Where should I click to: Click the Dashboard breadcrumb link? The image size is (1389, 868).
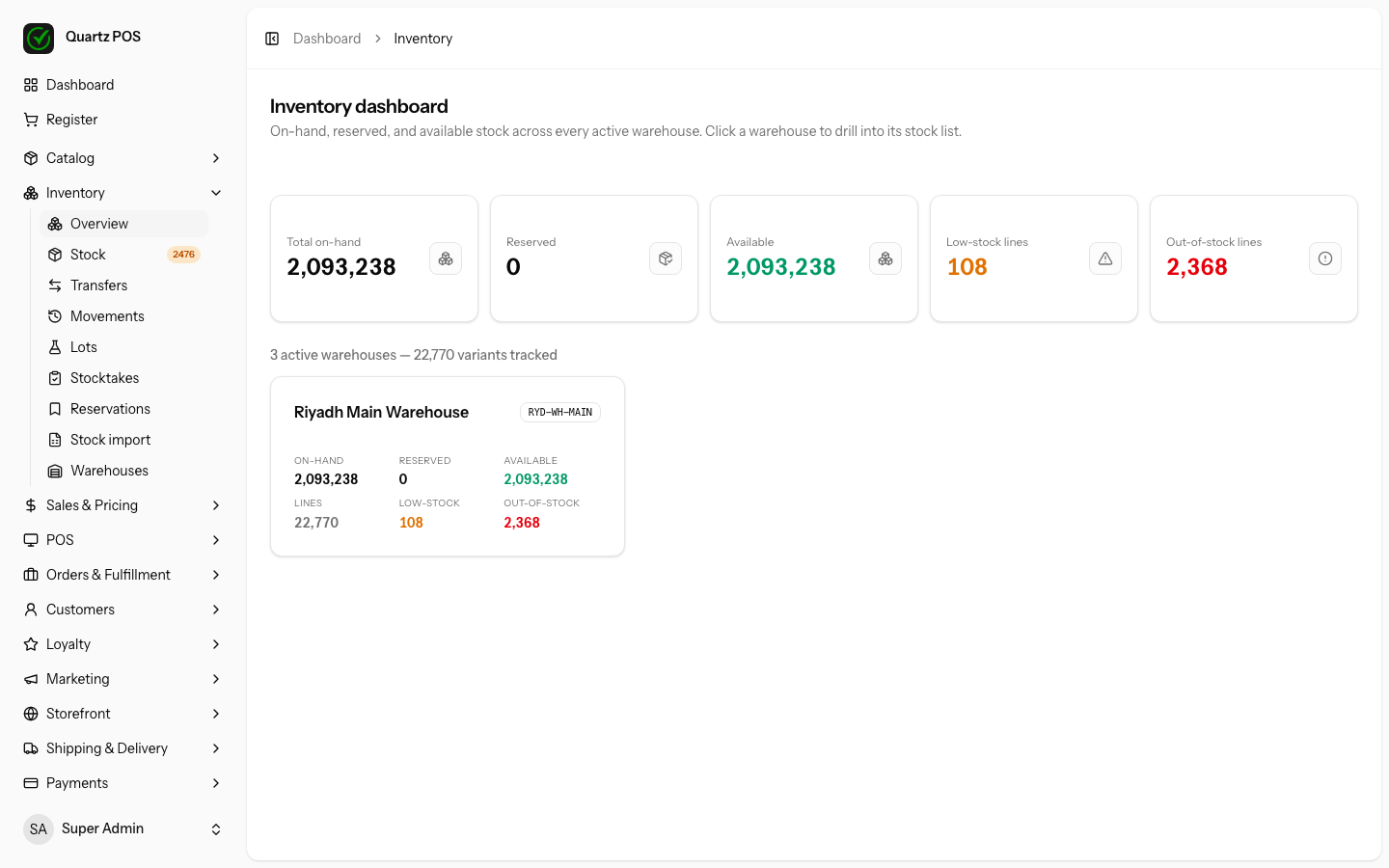pyautogui.click(x=327, y=39)
